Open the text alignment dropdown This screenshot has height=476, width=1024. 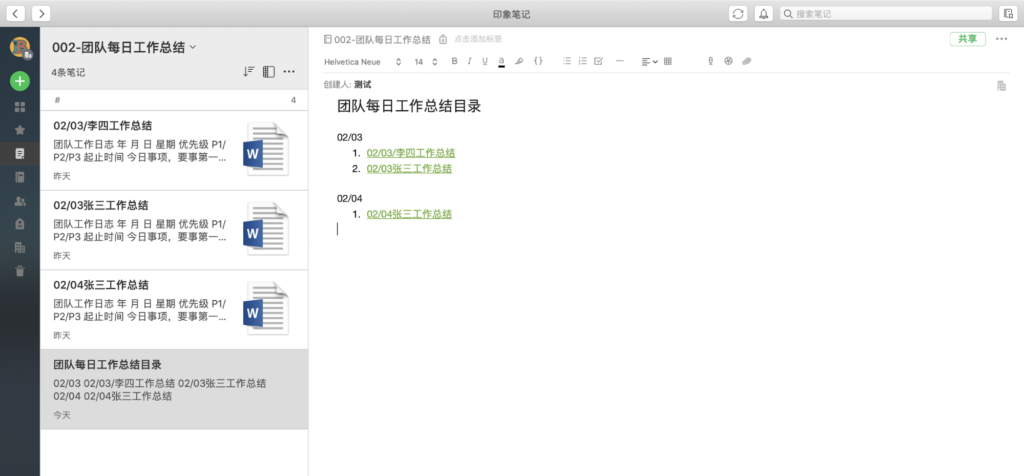649,61
